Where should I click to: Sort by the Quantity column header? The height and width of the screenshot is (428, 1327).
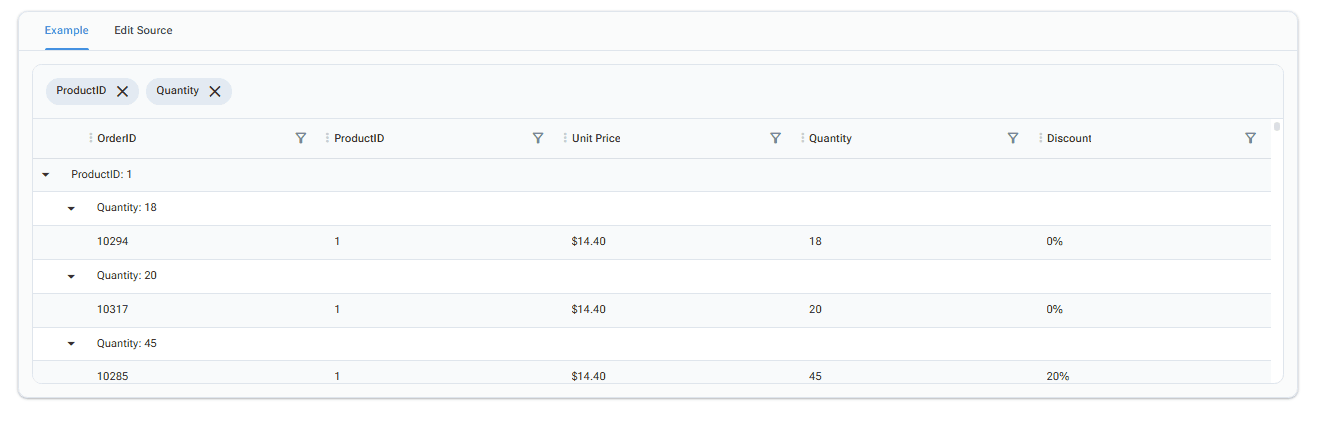tap(830, 138)
